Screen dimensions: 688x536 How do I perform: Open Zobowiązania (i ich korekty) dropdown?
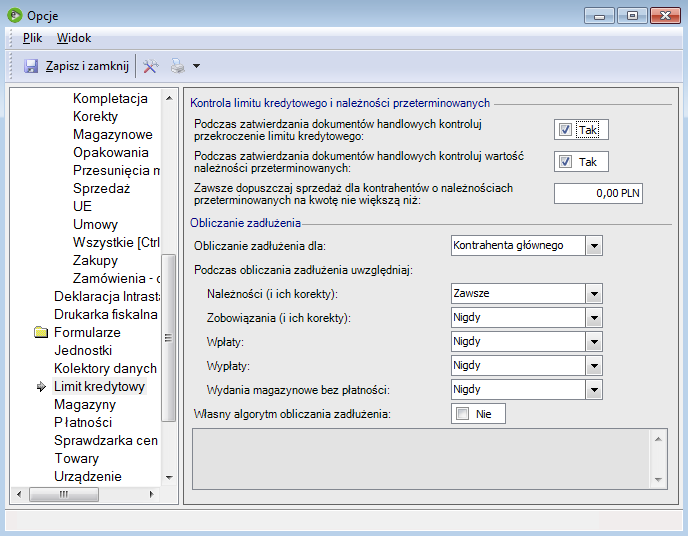tap(594, 318)
